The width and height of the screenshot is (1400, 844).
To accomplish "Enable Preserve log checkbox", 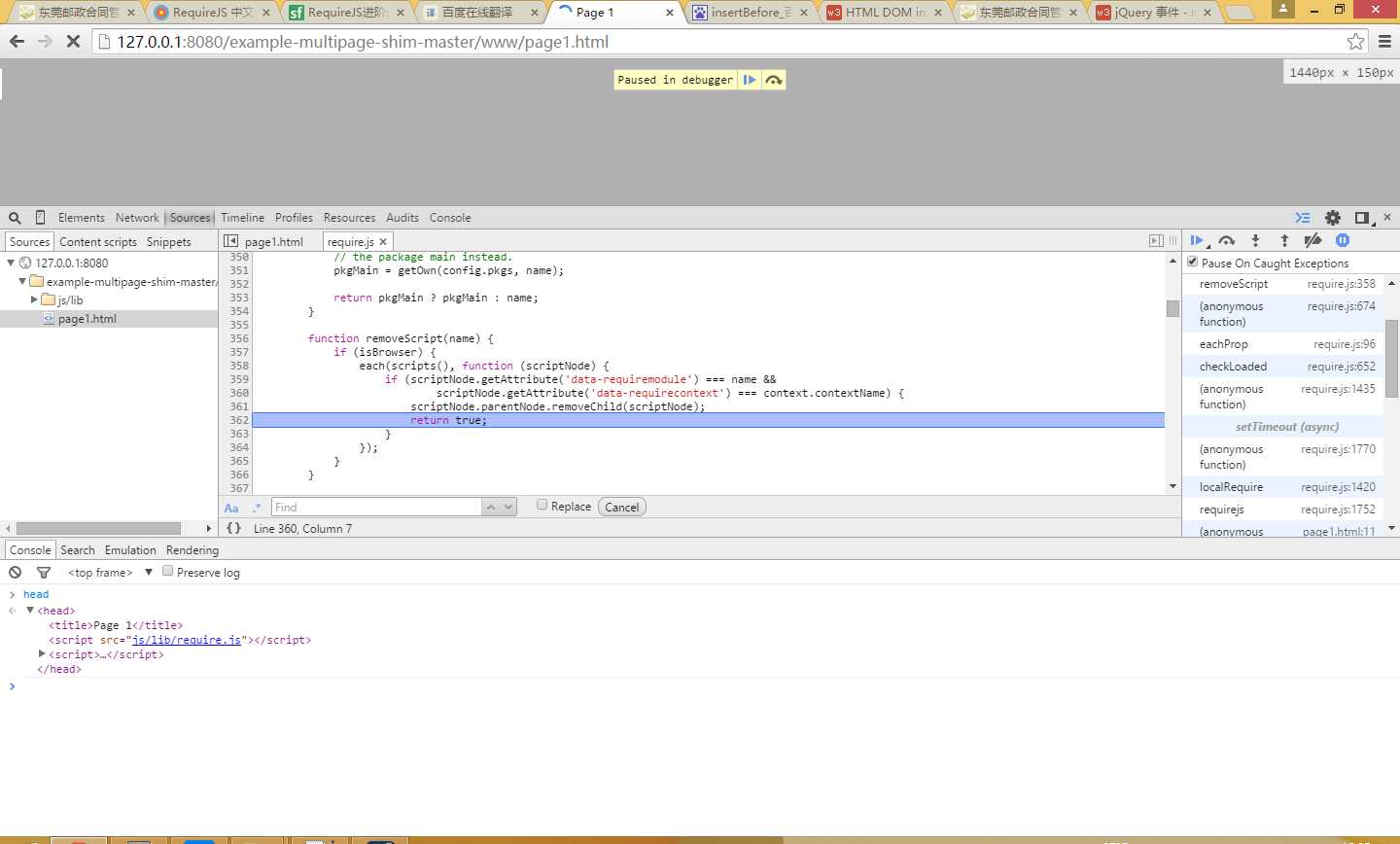I will pyautogui.click(x=167, y=571).
